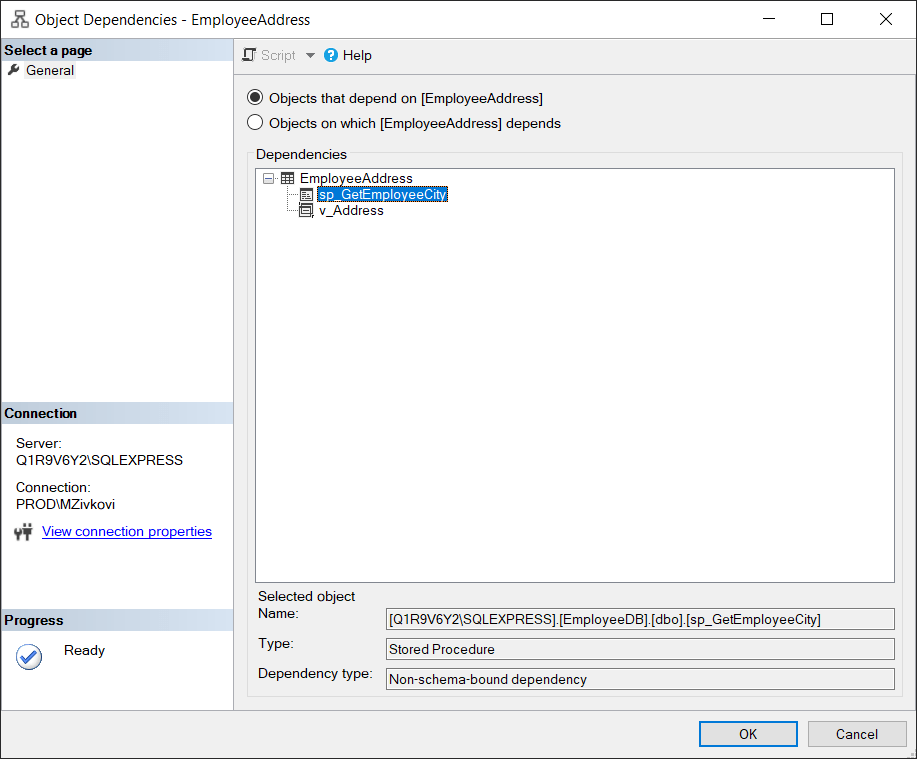917x759 pixels.
Task: Click the Help icon in the toolbar
Action: pyautogui.click(x=331, y=55)
